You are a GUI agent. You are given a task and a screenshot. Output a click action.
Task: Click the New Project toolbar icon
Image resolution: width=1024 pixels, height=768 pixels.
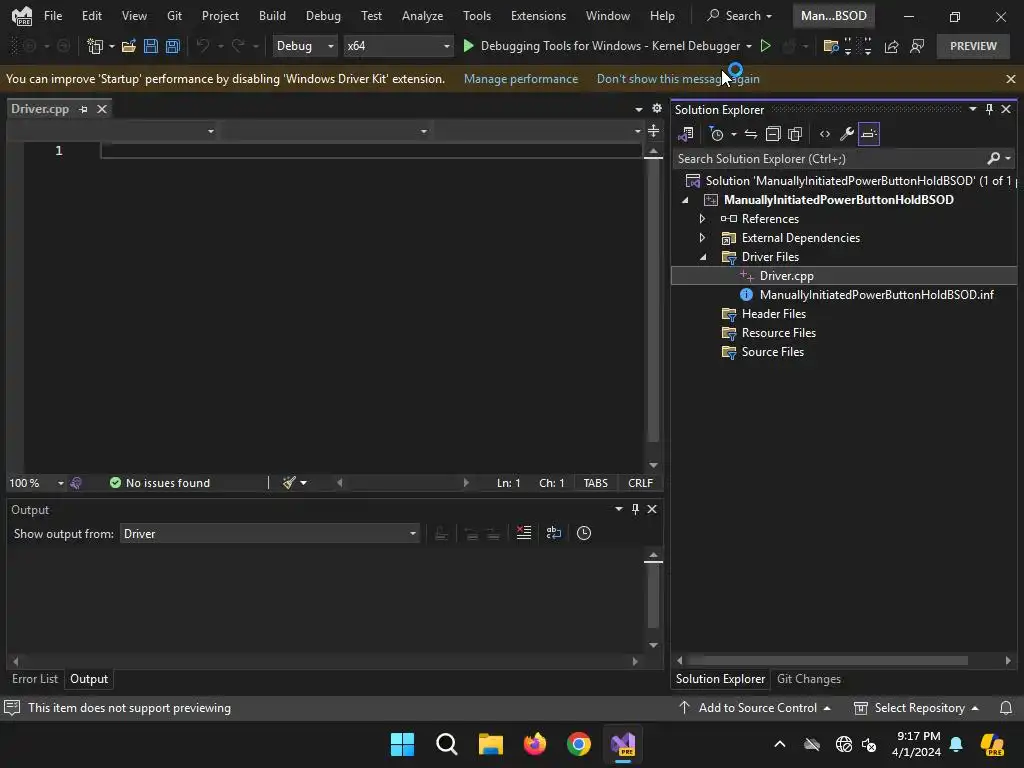tap(95, 46)
